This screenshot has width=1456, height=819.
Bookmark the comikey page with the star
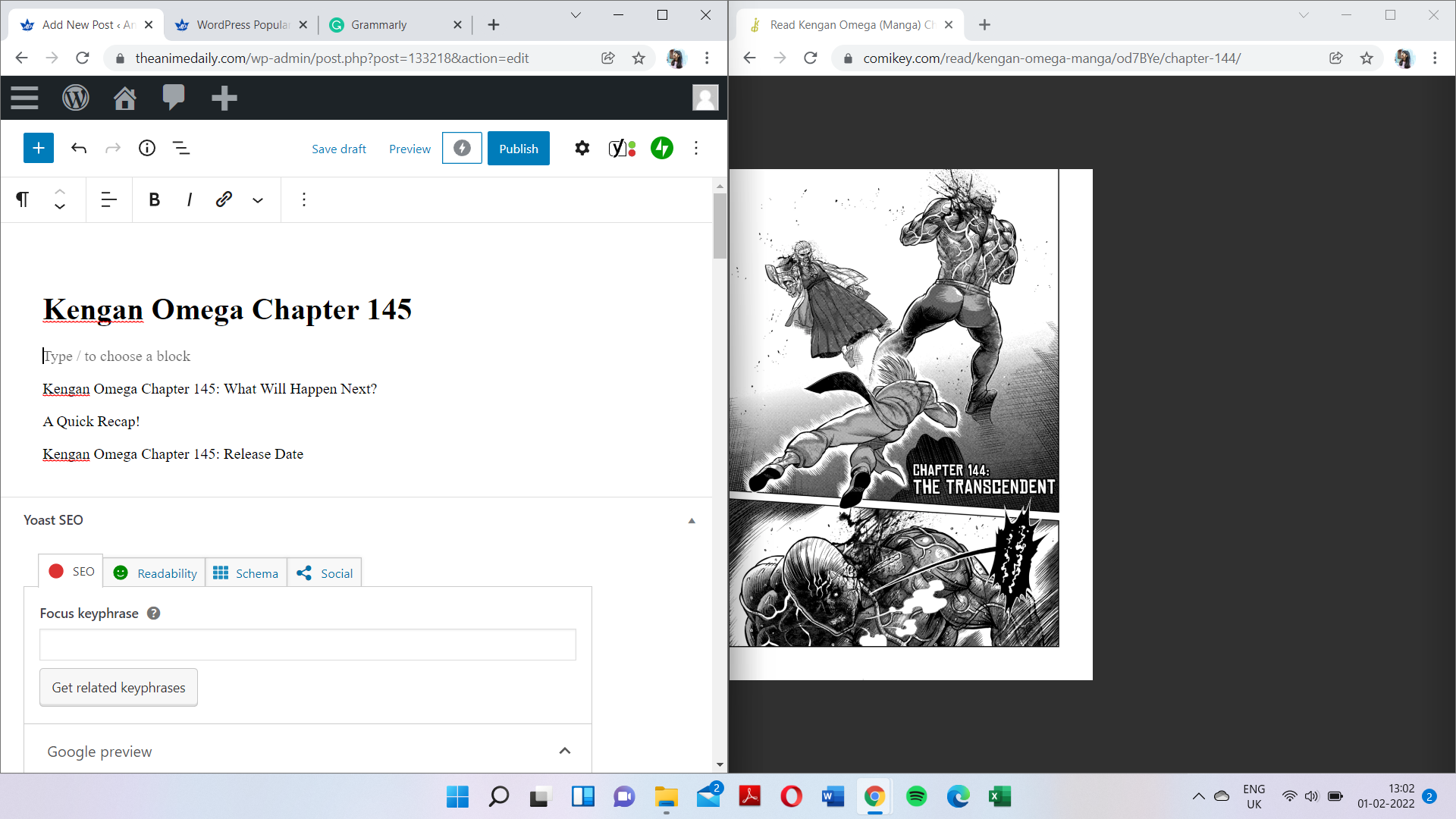tap(1367, 58)
